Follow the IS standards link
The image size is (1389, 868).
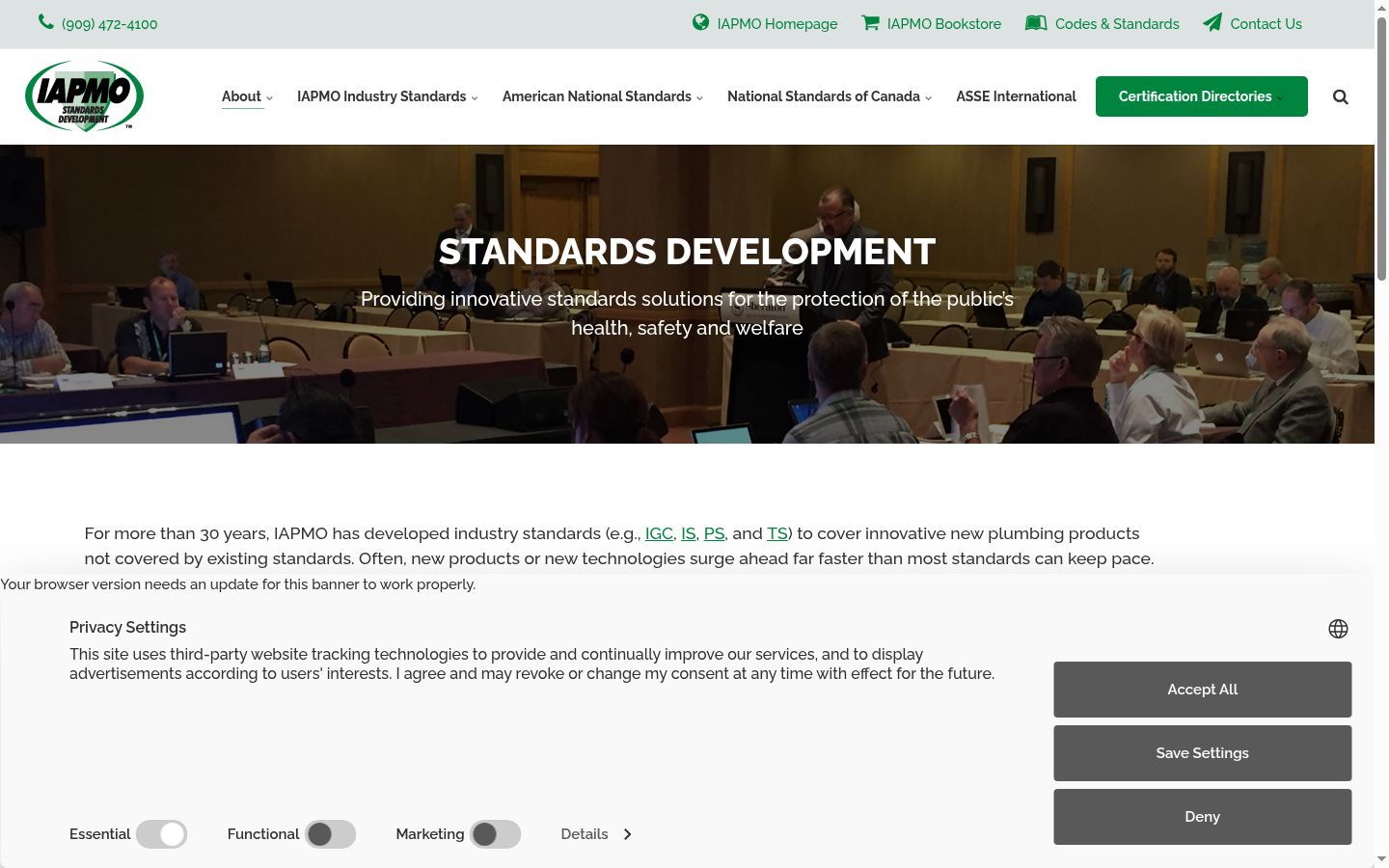click(689, 533)
